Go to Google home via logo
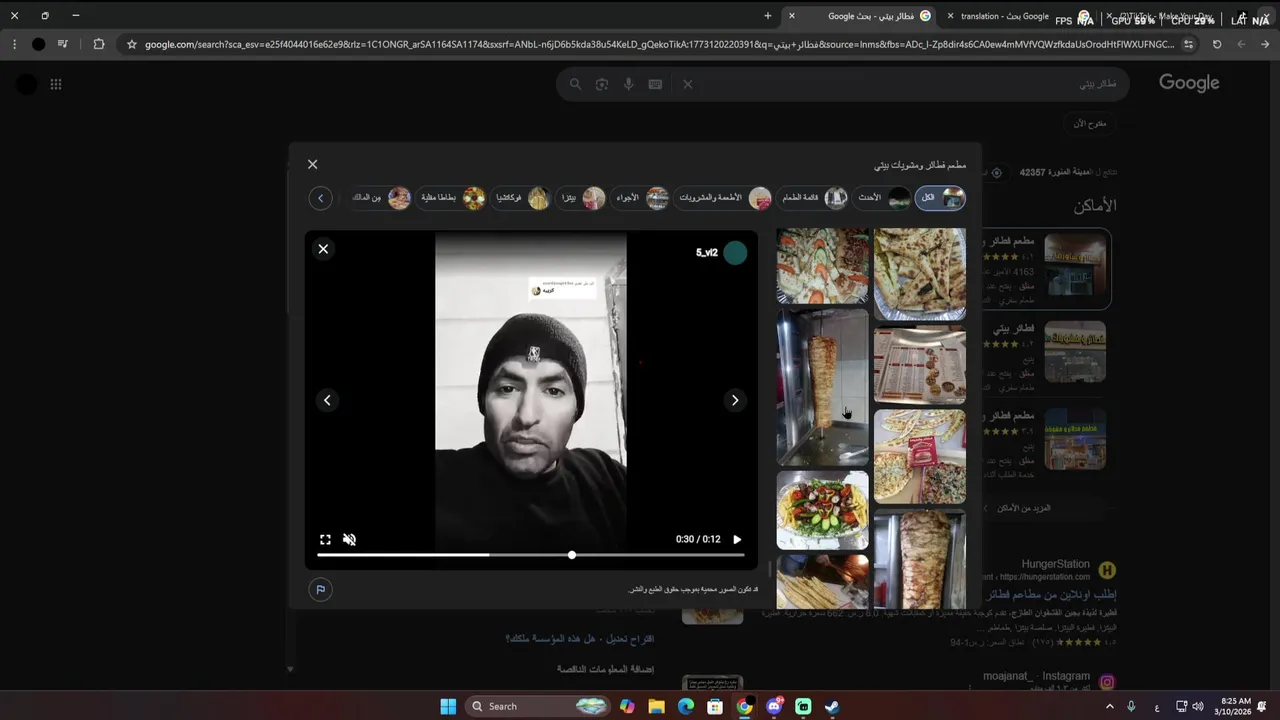1280x720 pixels. pos(1189,83)
